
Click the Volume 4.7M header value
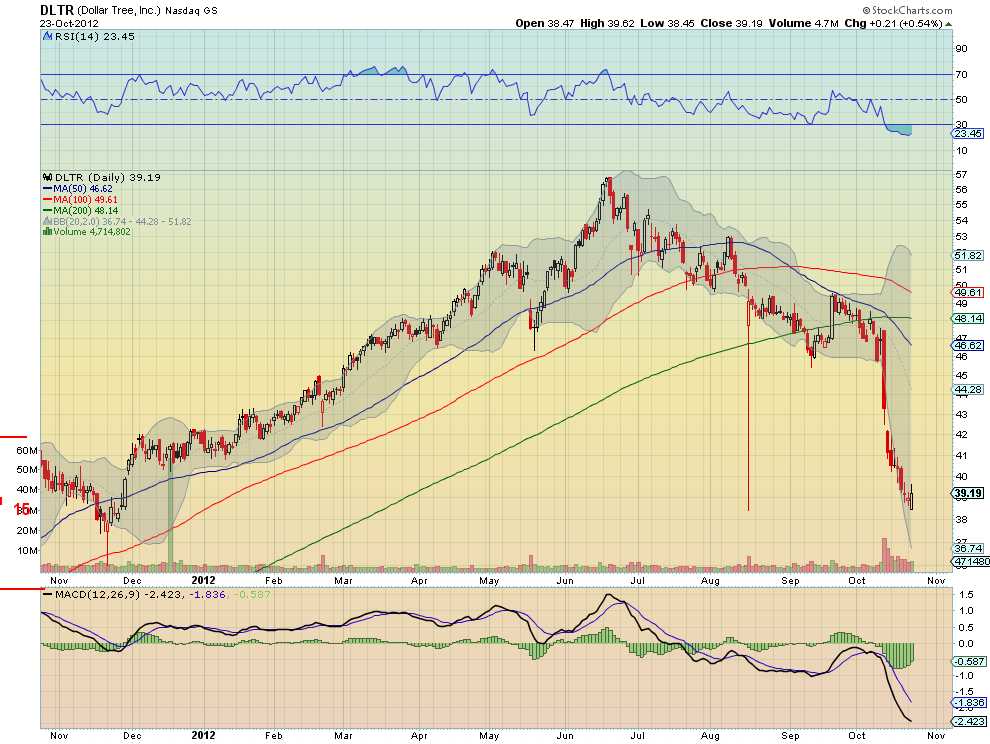pos(803,23)
